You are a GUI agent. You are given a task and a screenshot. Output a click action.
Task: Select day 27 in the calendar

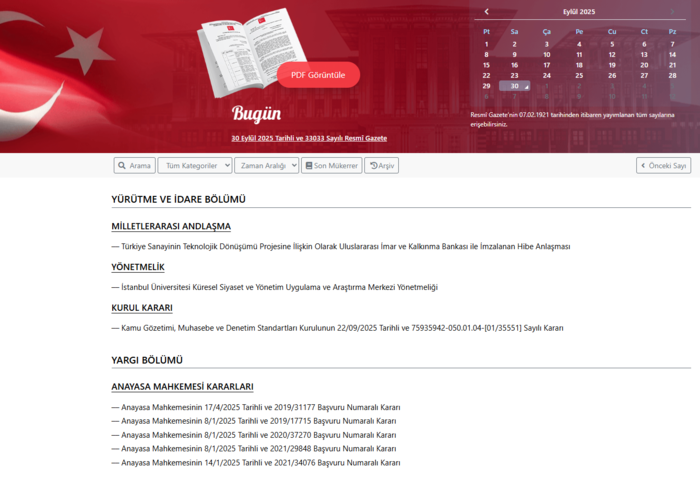(x=644, y=75)
